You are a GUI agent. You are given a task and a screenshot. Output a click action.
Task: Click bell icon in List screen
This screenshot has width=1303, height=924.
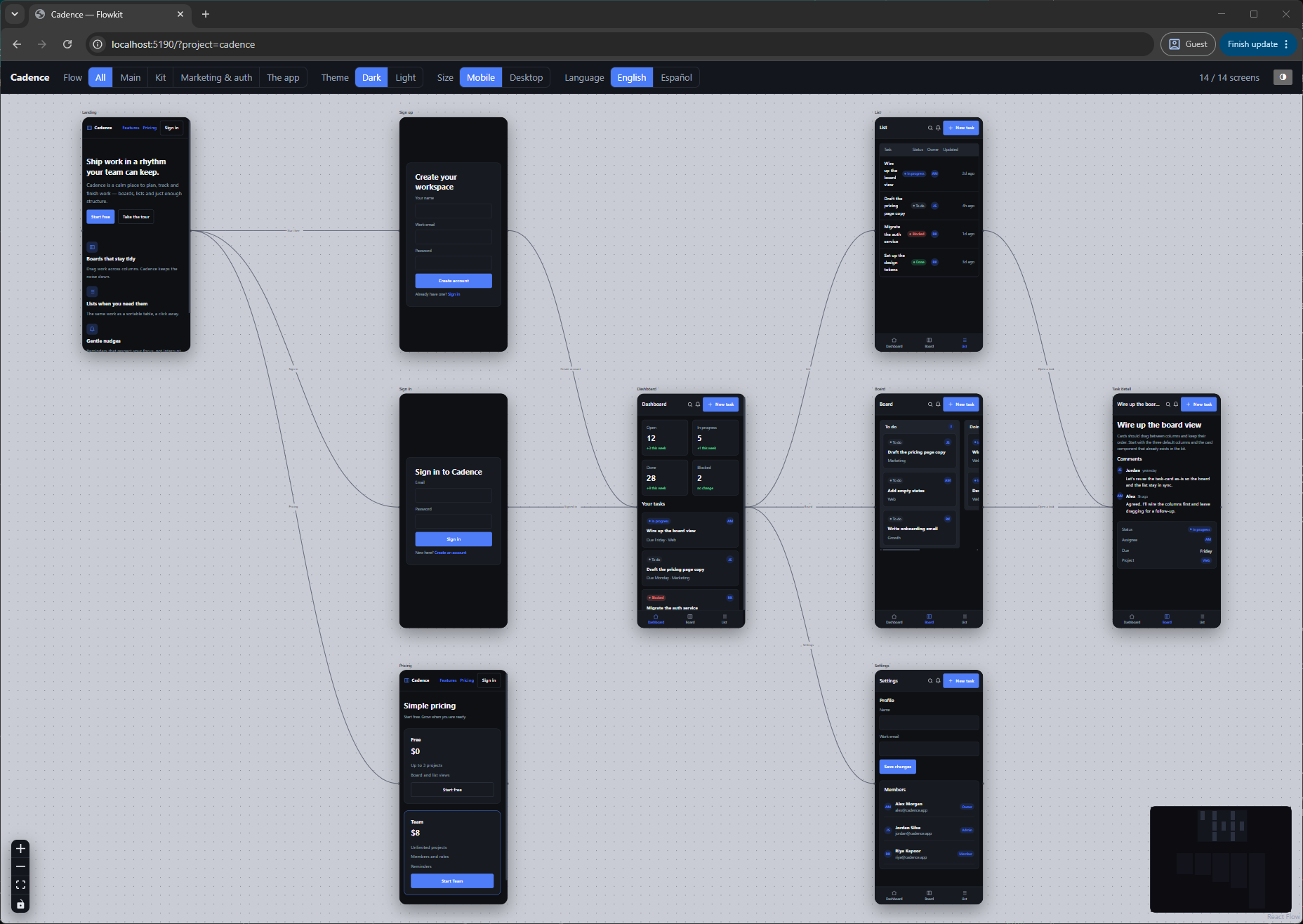coord(938,128)
